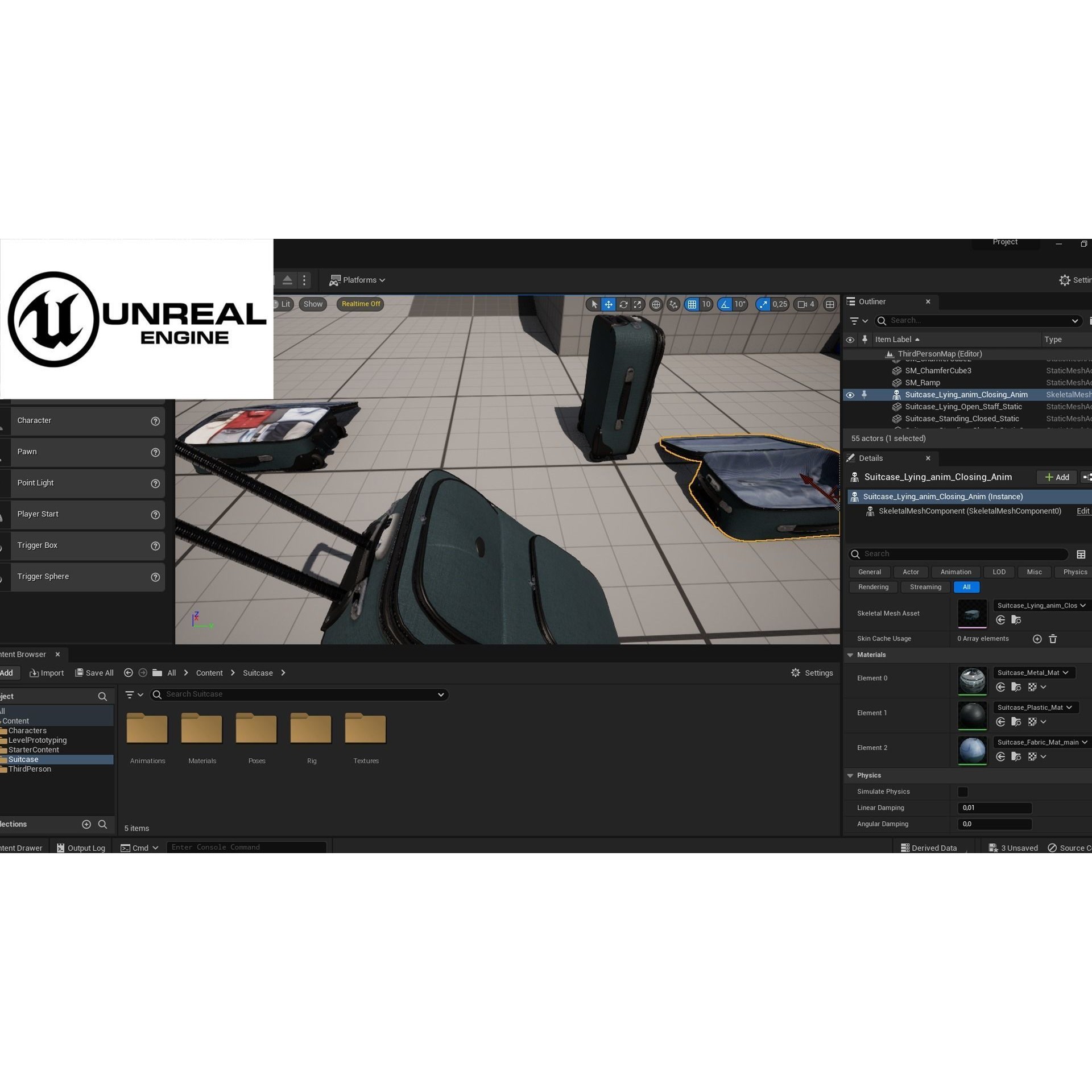This screenshot has width=1092, height=1092.
Task: Open the viewport layout grid icon
Action: click(830, 304)
